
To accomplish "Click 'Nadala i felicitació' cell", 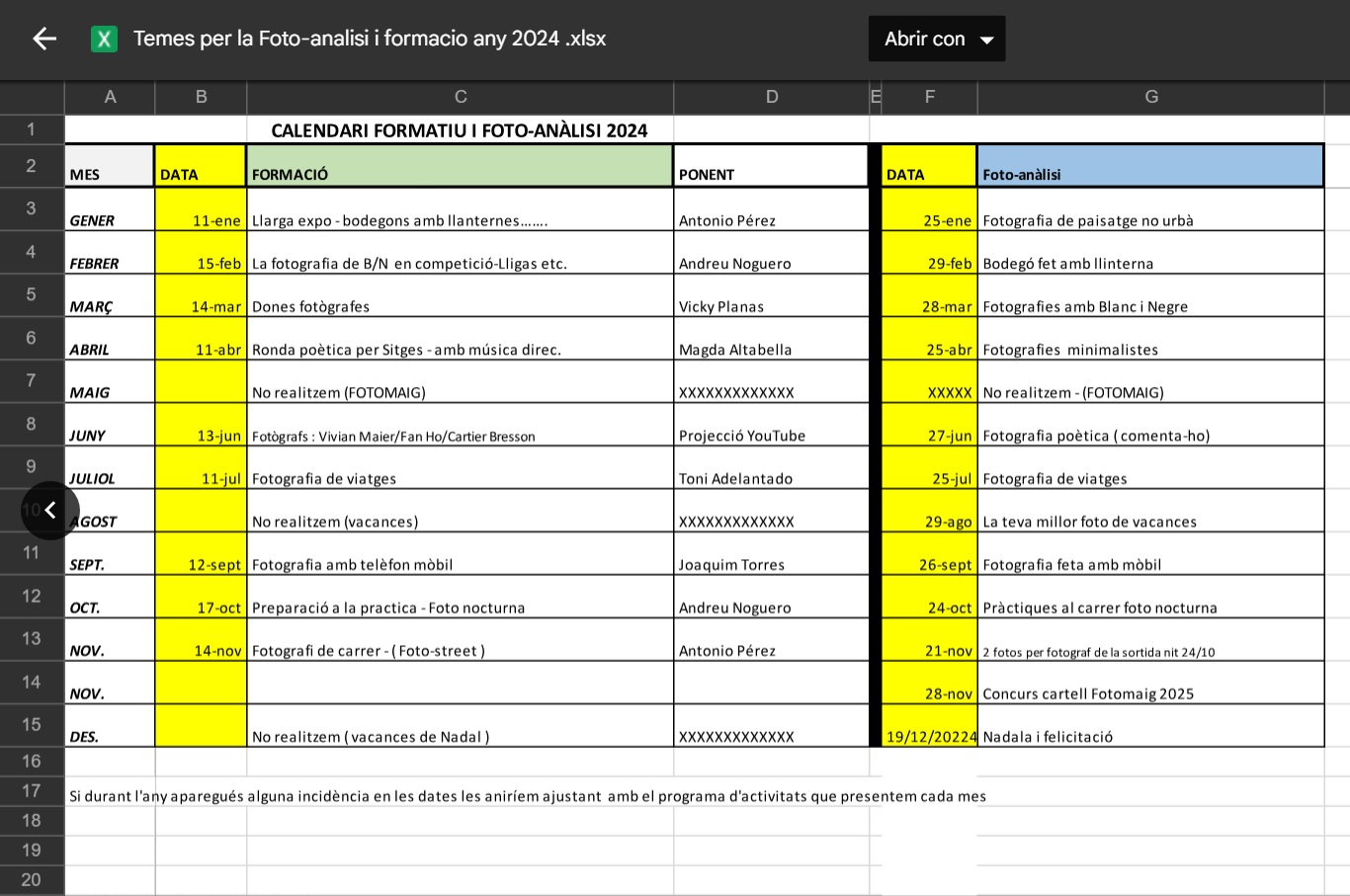I will pos(1150,726).
